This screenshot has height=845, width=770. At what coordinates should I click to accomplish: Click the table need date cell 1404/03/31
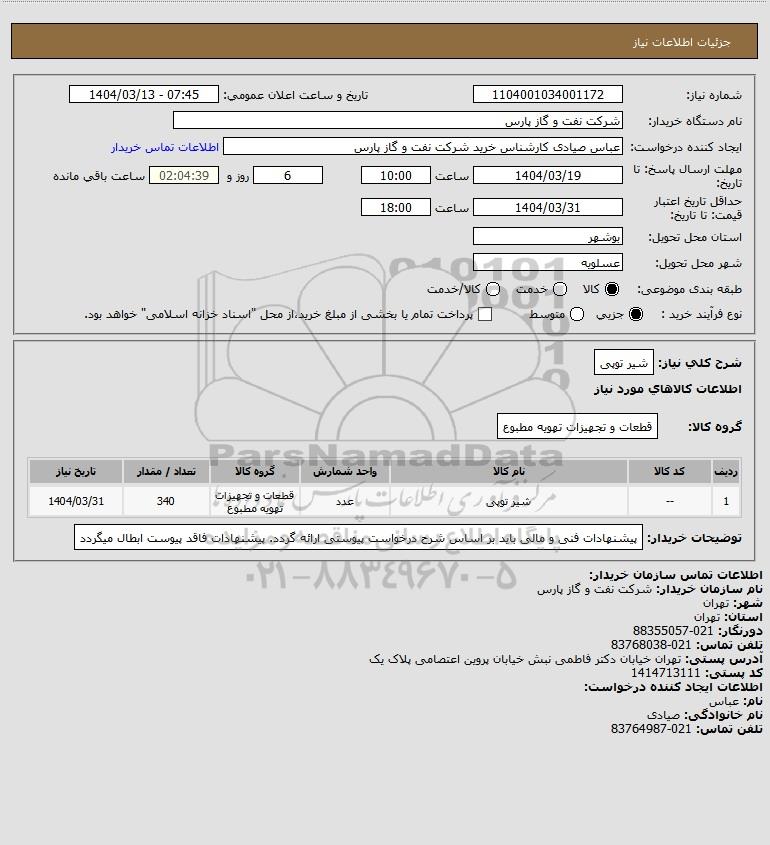coord(76,501)
